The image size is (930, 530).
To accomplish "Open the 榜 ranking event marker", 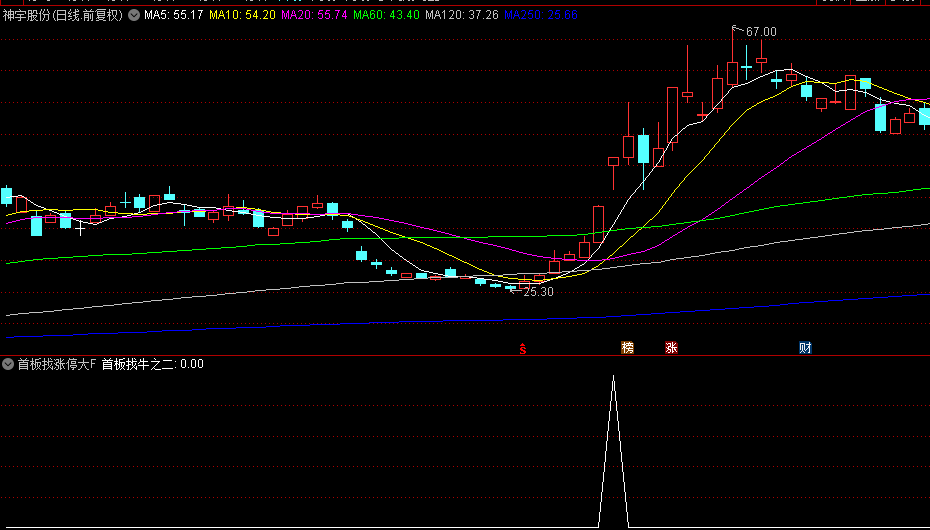I will 628,348.
